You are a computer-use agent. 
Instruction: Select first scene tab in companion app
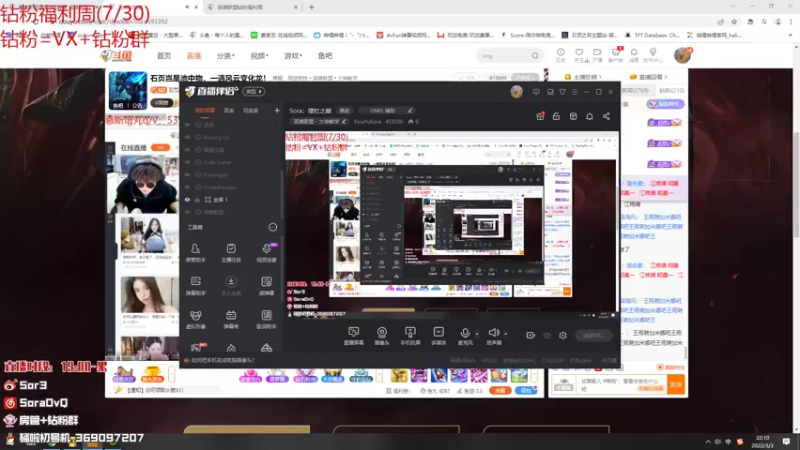click(x=205, y=110)
